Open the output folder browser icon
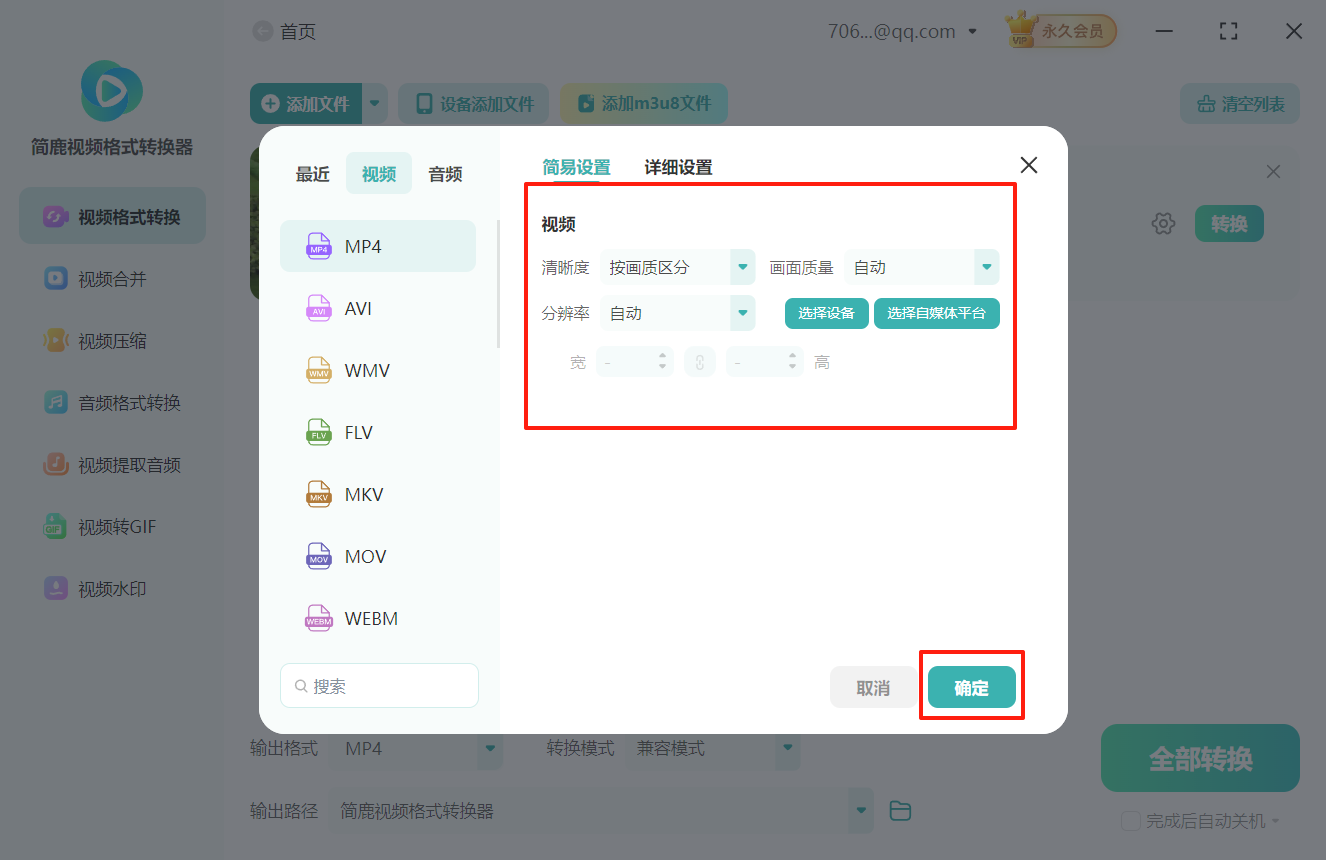 pos(899,810)
